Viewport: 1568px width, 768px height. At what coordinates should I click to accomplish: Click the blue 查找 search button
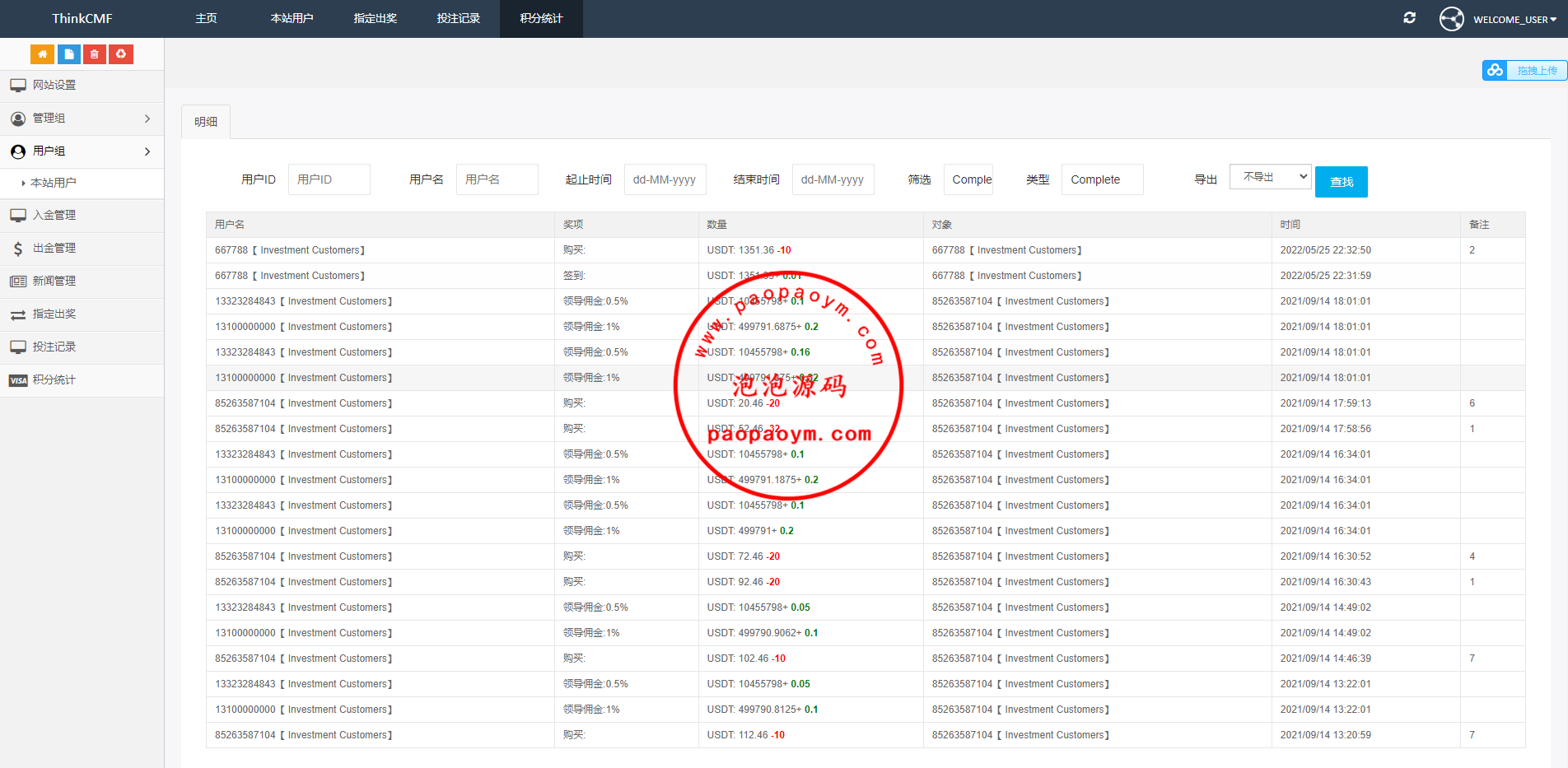(x=1341, y=182)
